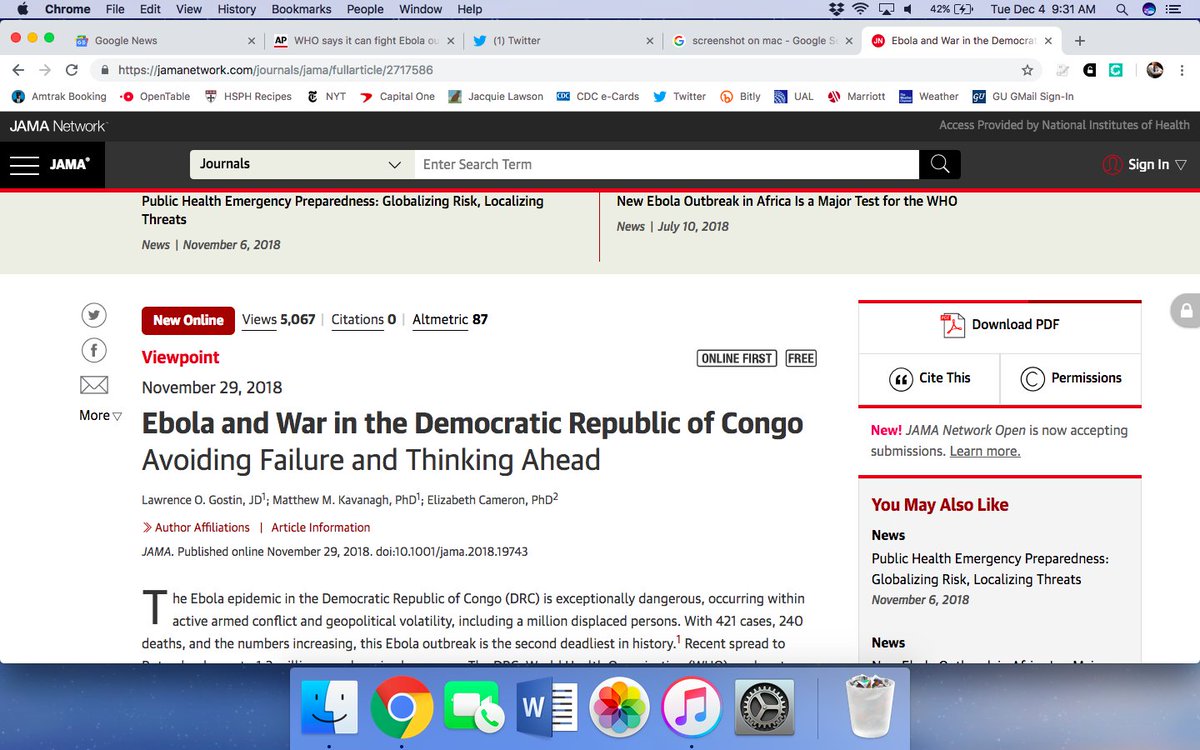Open Cite This option
This screenshot has width=1200, height=750.
click(930, 378)
